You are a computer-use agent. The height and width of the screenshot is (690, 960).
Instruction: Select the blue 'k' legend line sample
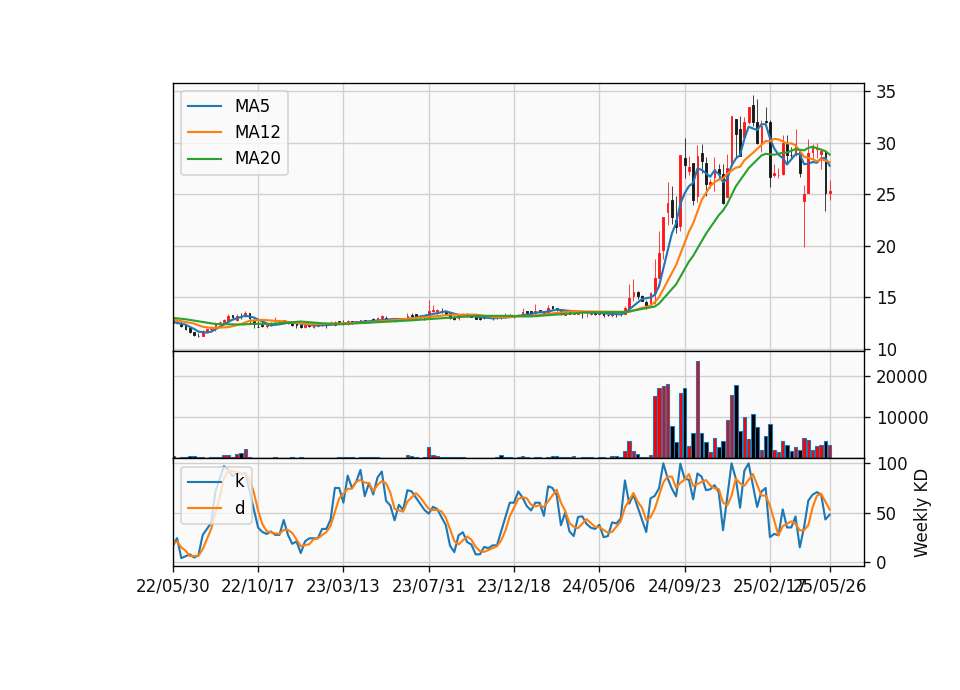pos(204,481)
